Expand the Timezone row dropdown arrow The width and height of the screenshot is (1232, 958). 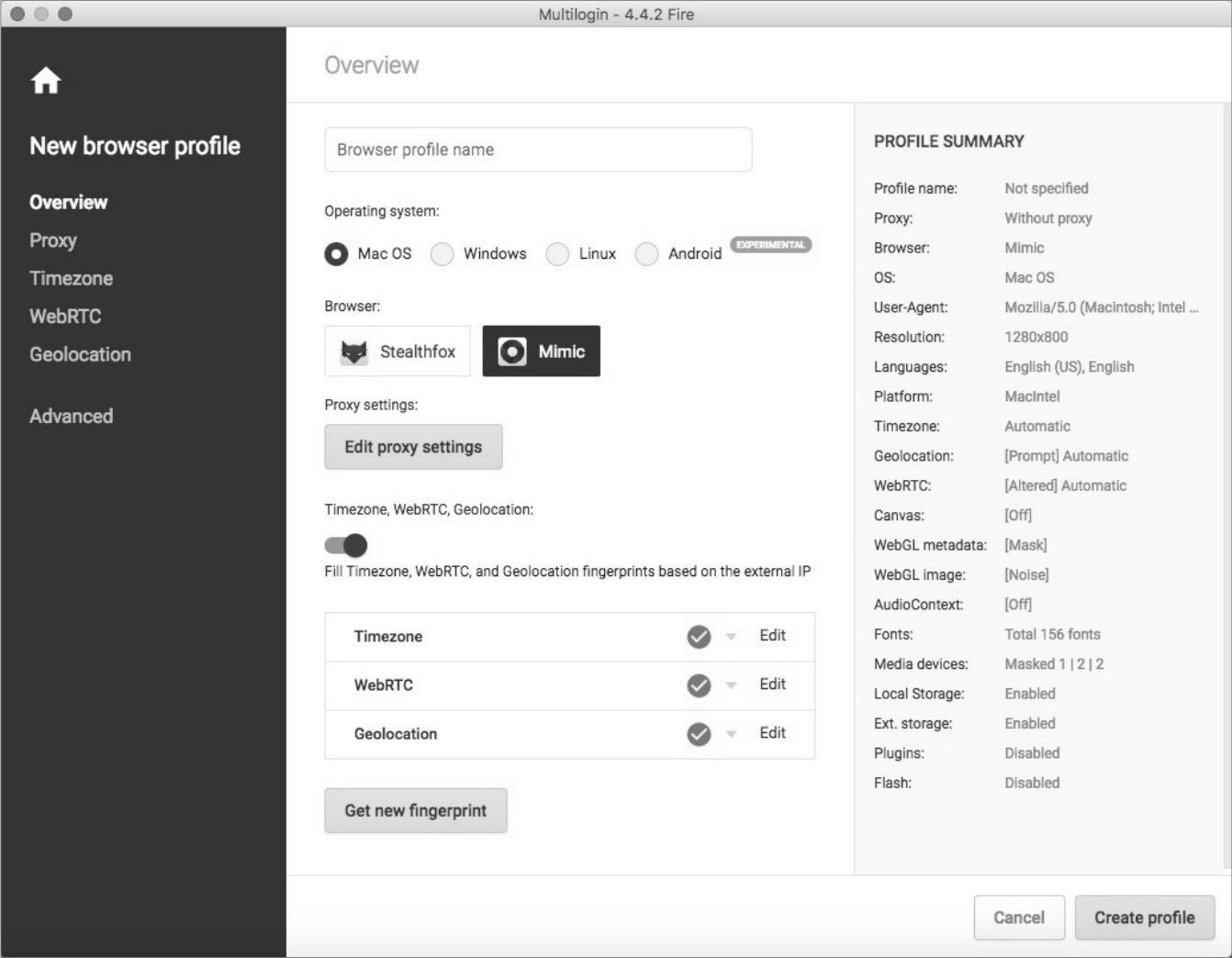pos(732,636)
